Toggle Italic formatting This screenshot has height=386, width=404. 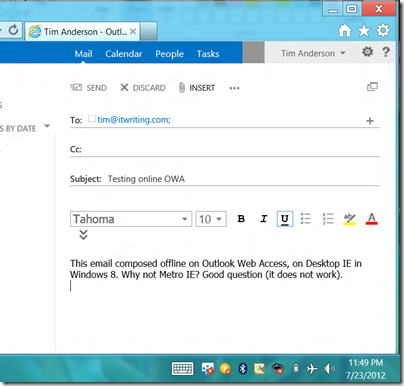(x=263, y=219)
